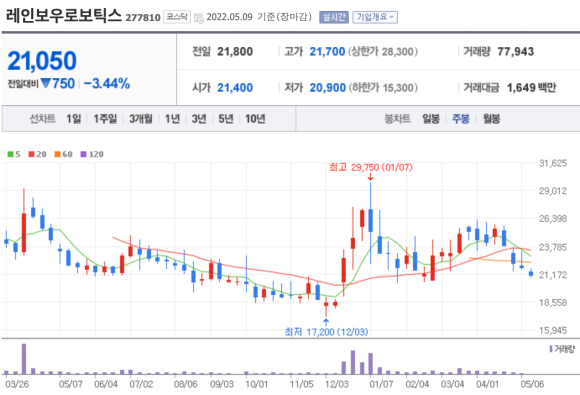Image resolution: width=580 pixels, height=395 pixels.
Task: Click the down-triangle icon next to 750
Action: pyautogui.click(x=46, y=83)
